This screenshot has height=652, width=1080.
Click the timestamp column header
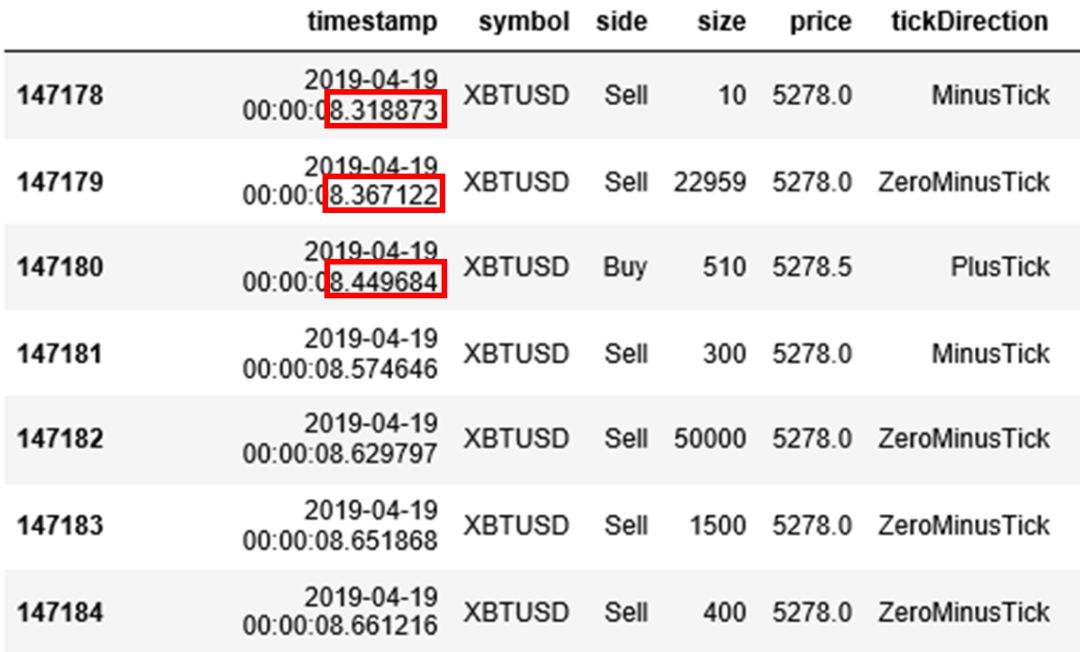[x=372, y=22]
